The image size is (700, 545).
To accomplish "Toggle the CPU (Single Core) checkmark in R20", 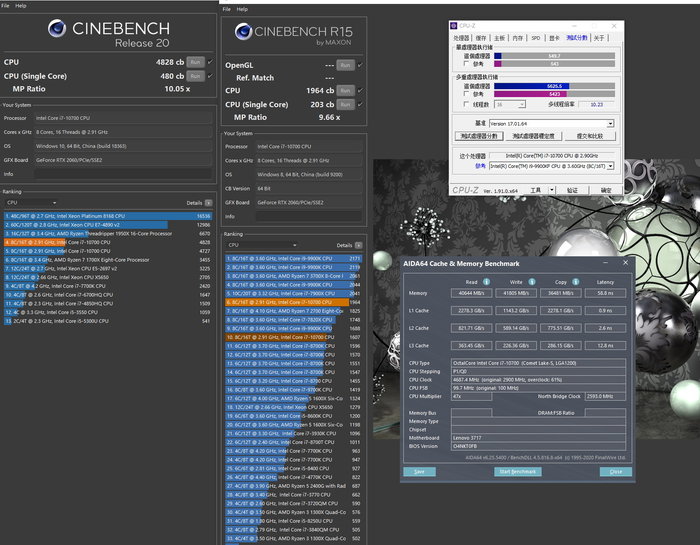I will 210,76.
